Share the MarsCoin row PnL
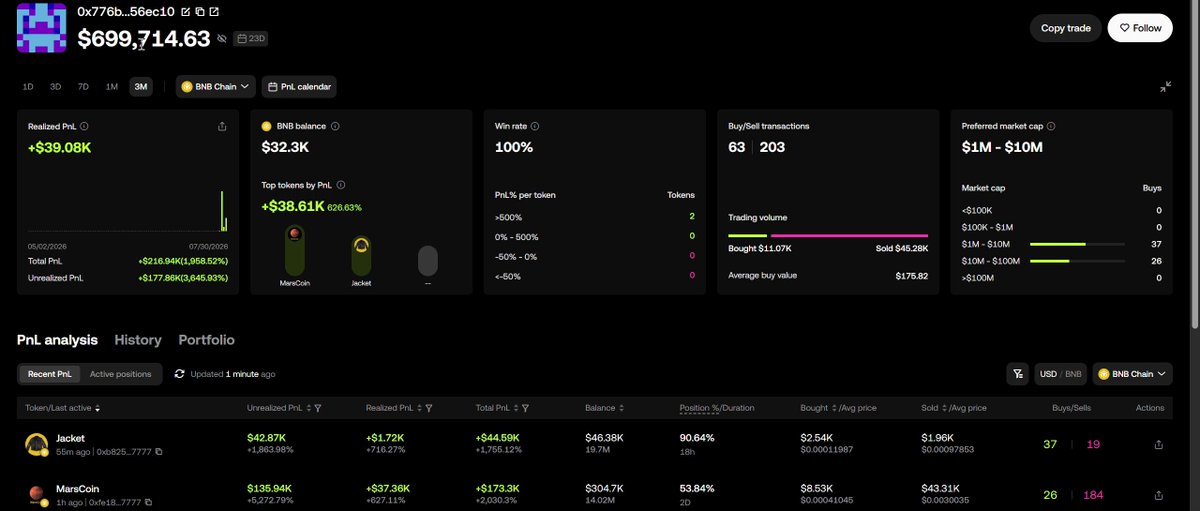 [x=1158, y=494]
